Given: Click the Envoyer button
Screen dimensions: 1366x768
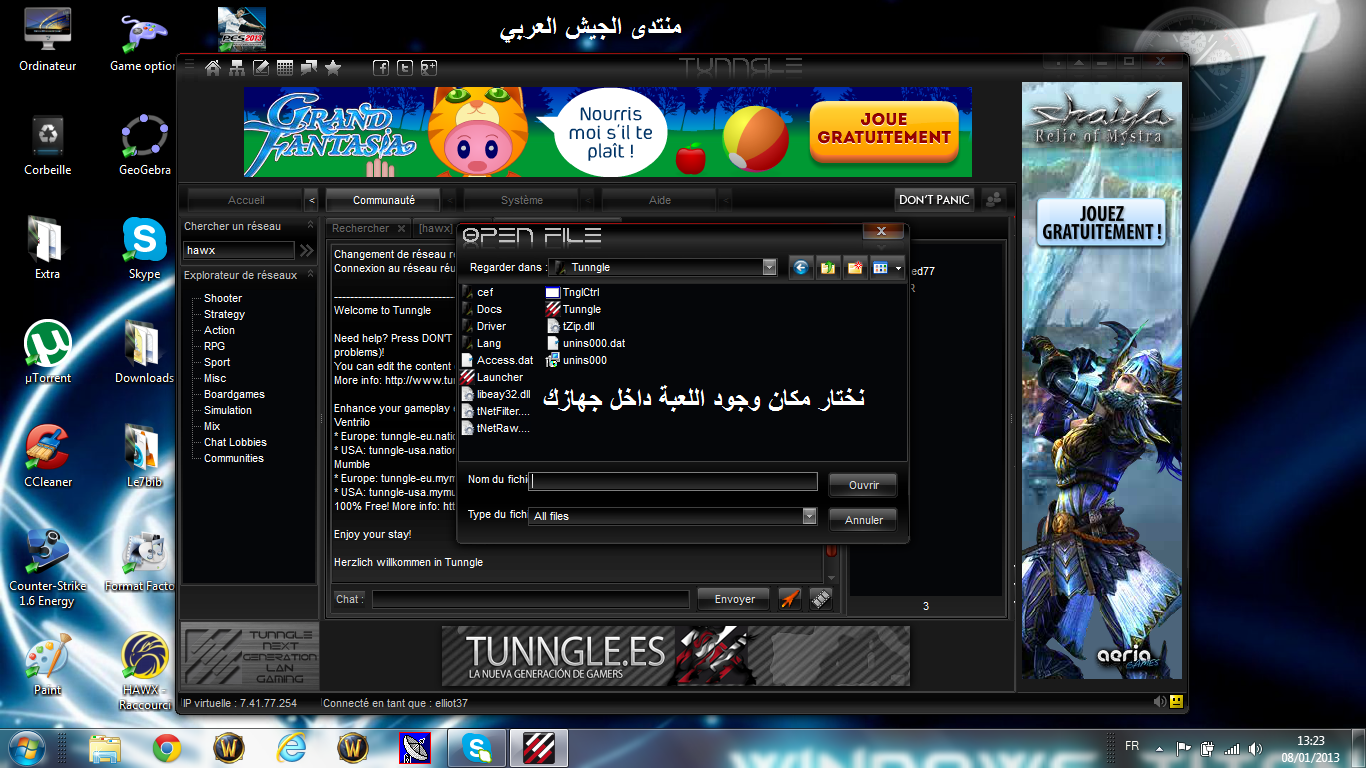Looking at the screenshot, I should coord(735,599).
